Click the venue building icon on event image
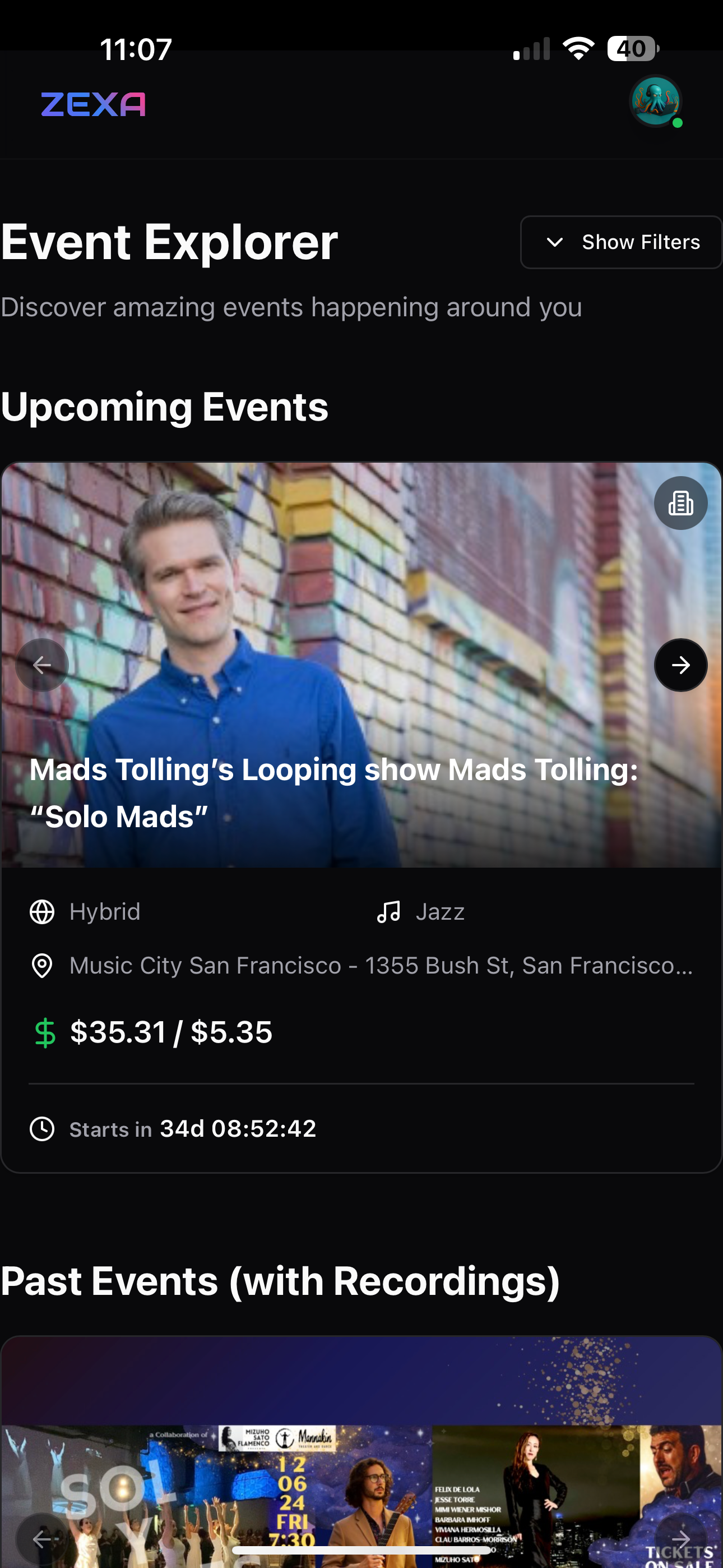Viewport: 723px width, 1568px height. (680, 503)
